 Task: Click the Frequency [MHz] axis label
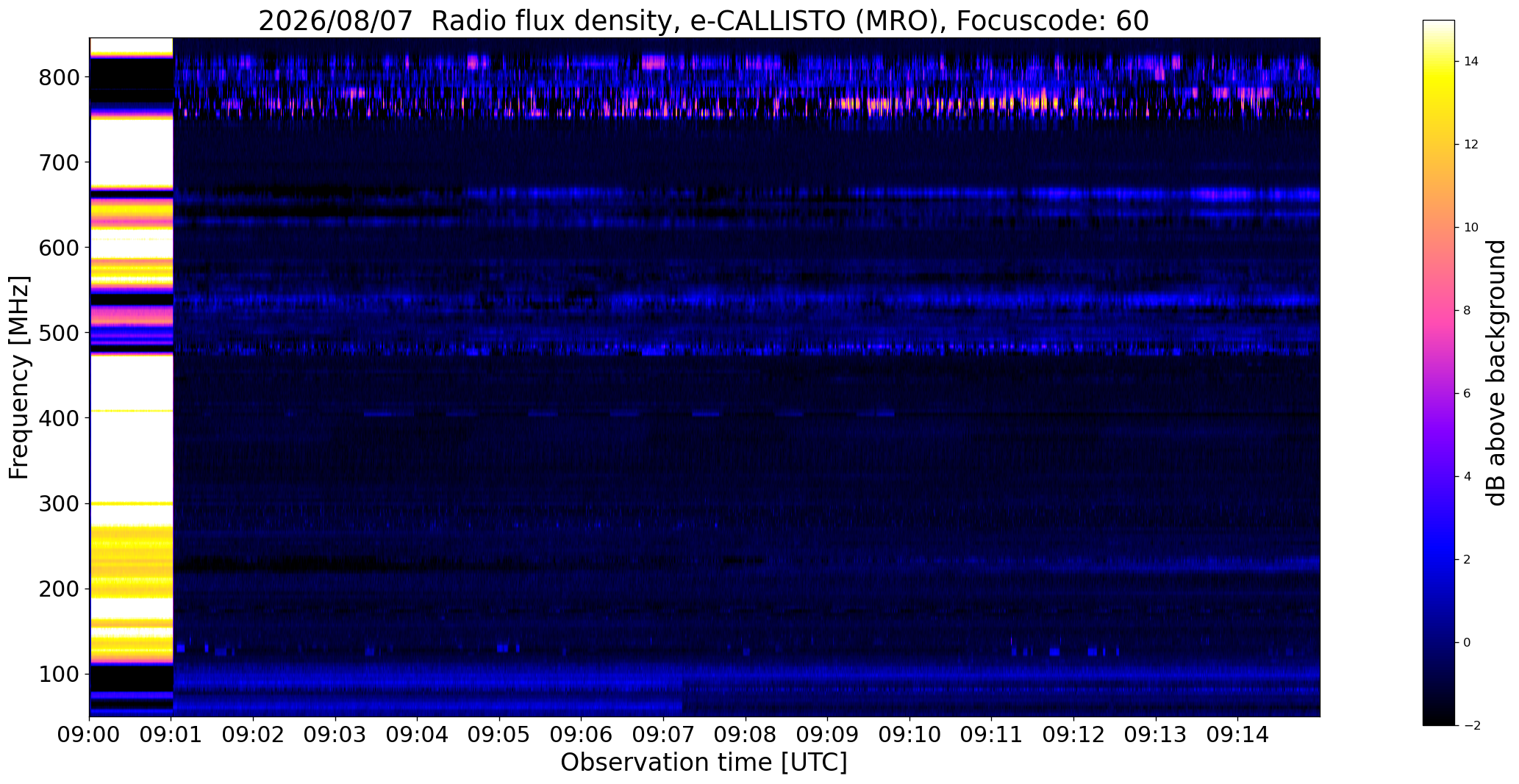[x=19, y=377]
